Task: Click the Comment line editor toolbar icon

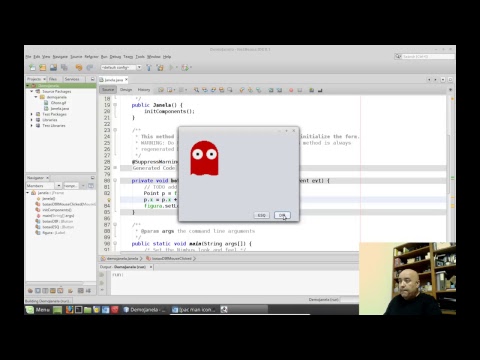Action: coord(312,90)
